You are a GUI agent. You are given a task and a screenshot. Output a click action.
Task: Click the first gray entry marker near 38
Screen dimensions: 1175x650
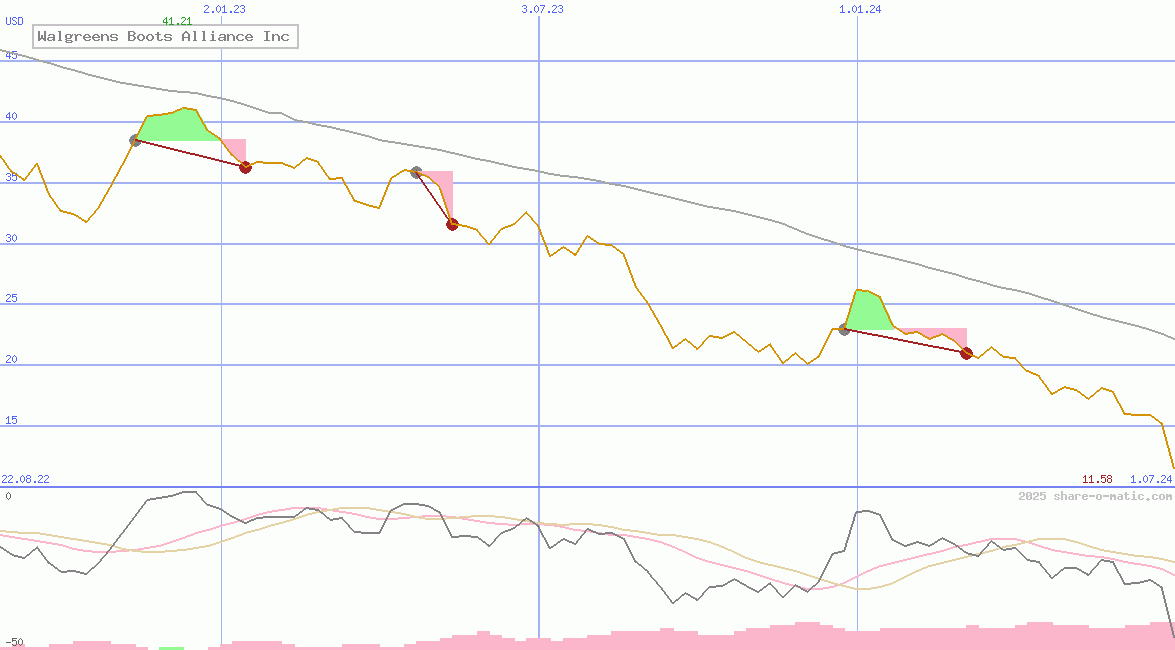click(x=136, y=140)
